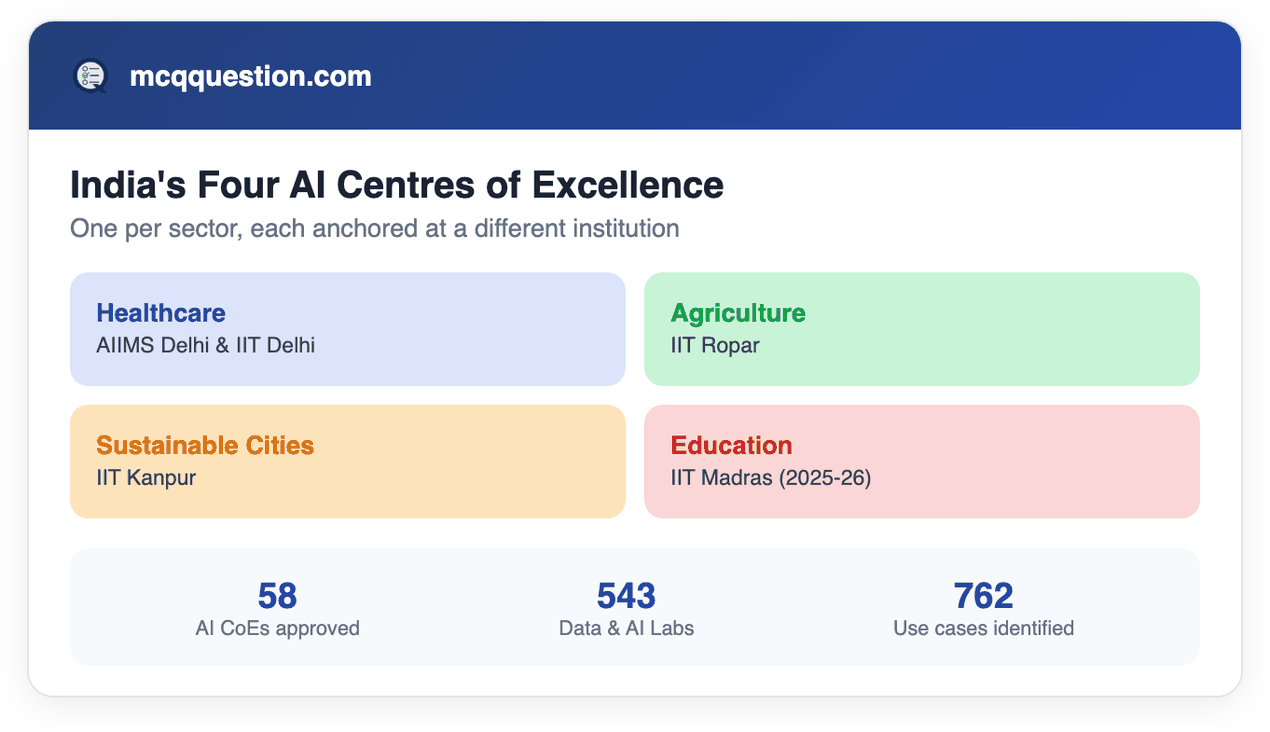Select the Education card
Screen dimensions: 1270x732
[x=921, y=461]
